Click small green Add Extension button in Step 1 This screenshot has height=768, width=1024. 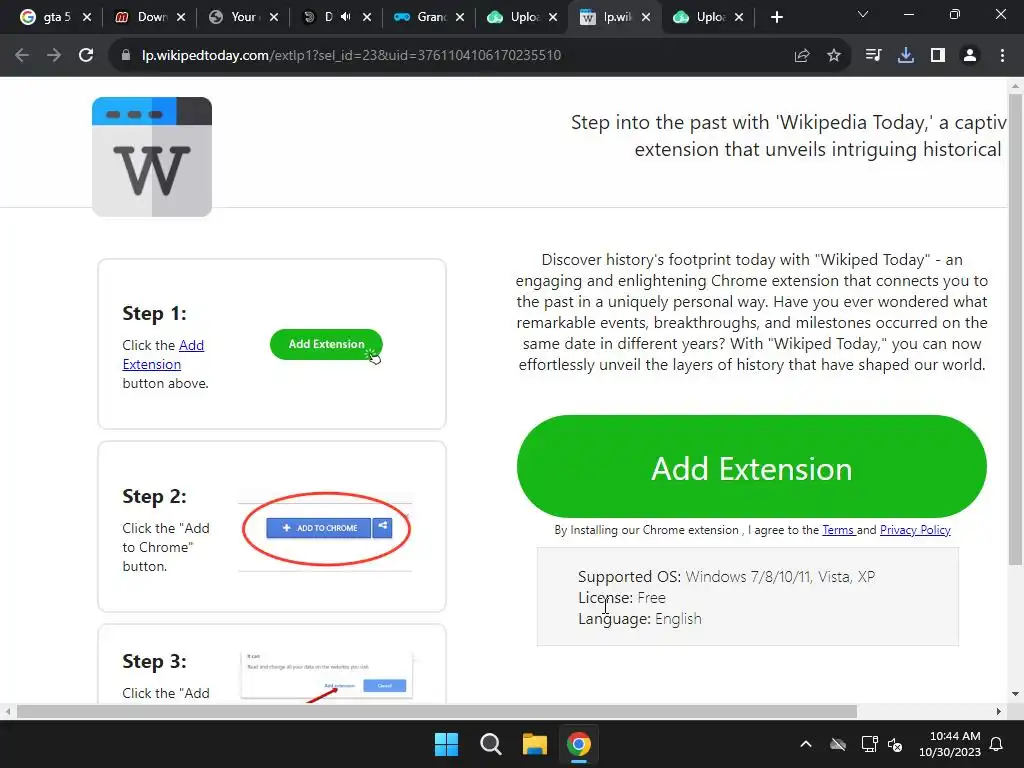tap(326, 344)
